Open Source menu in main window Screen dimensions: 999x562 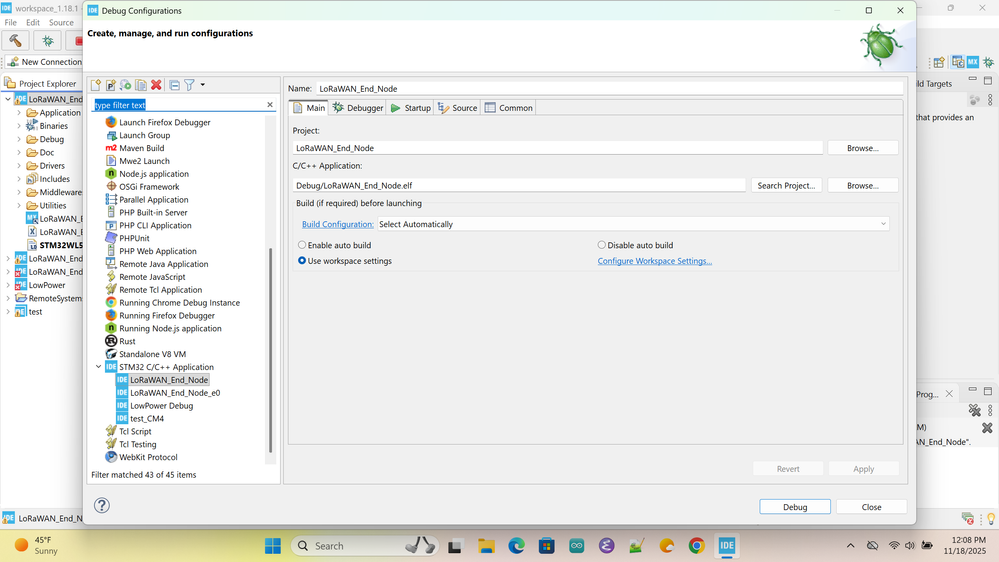point(61,22)
